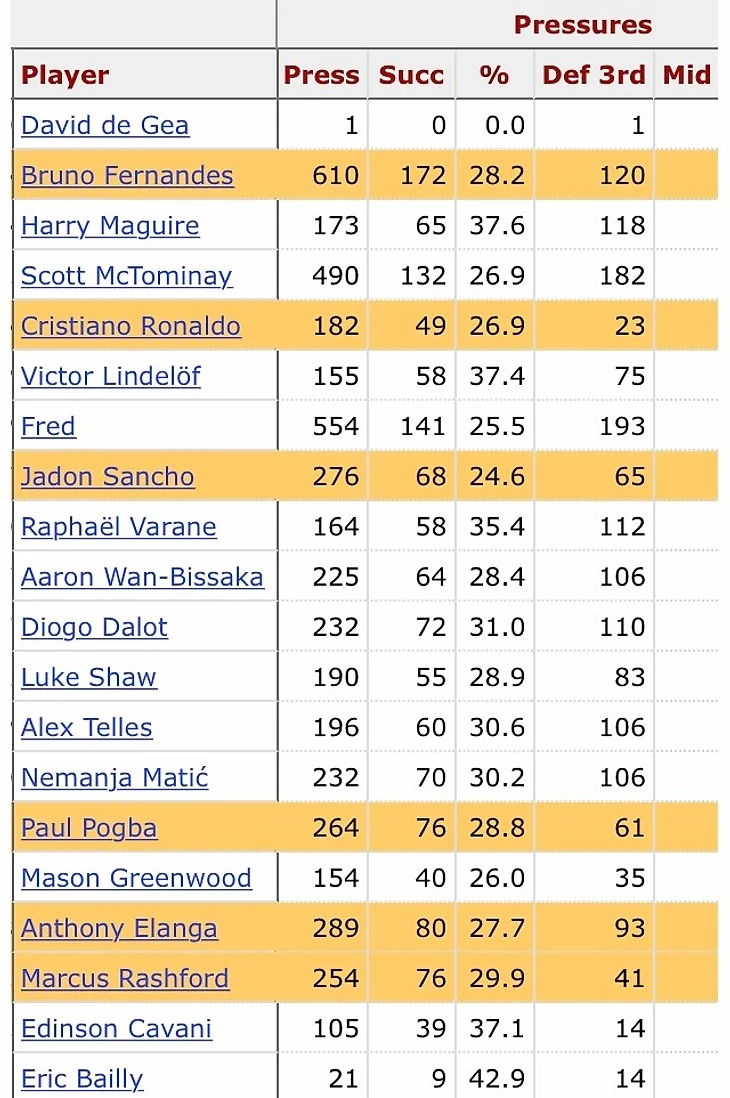Open Jadon Sancho player page
The width and height of the screenshot is (730, 1098).
[x=108, y=477]
